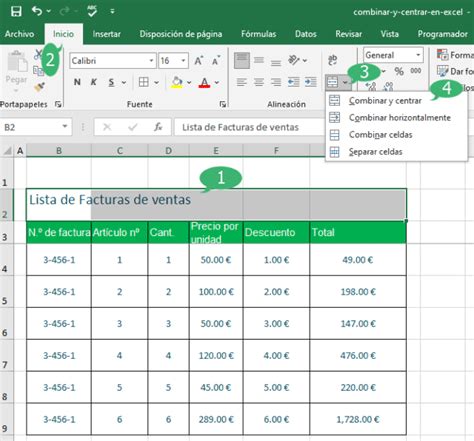Center text horizontally icon

click(259, 82)
